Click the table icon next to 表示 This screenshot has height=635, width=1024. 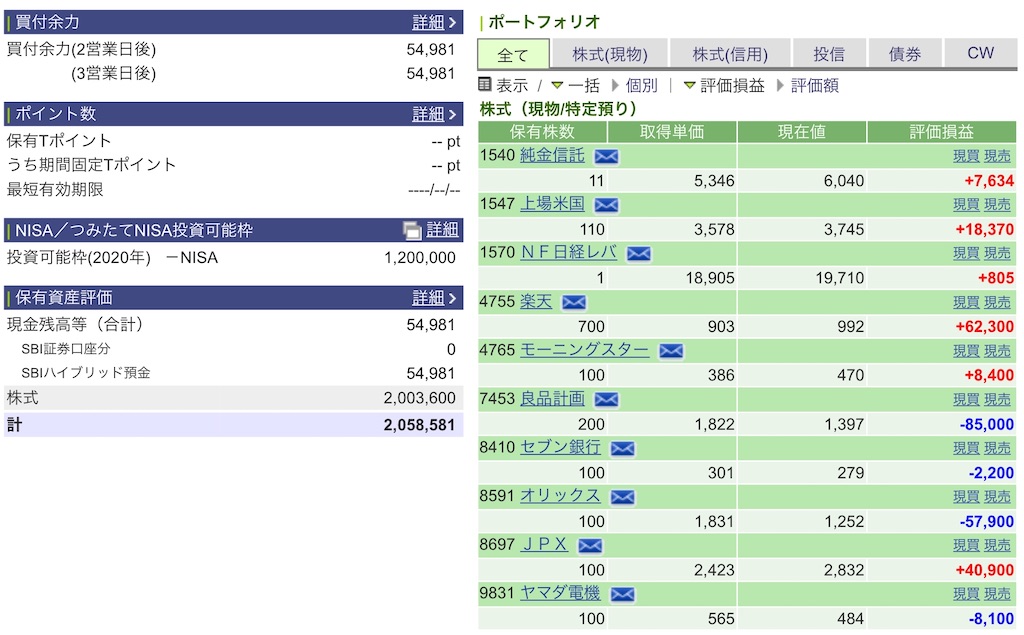(485, 84)
